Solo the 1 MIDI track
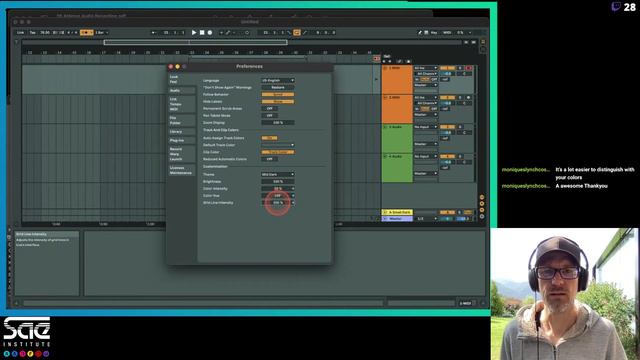This screenshot has height=360, width=640. (460, 68)
